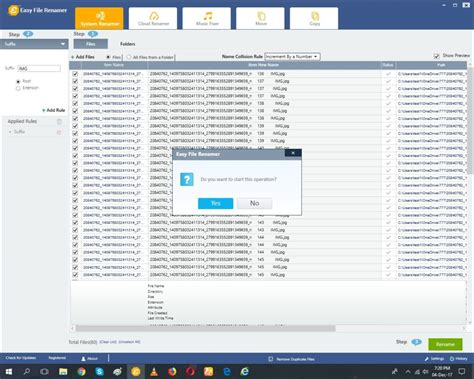Select the Extension radio option

(18, 88)
